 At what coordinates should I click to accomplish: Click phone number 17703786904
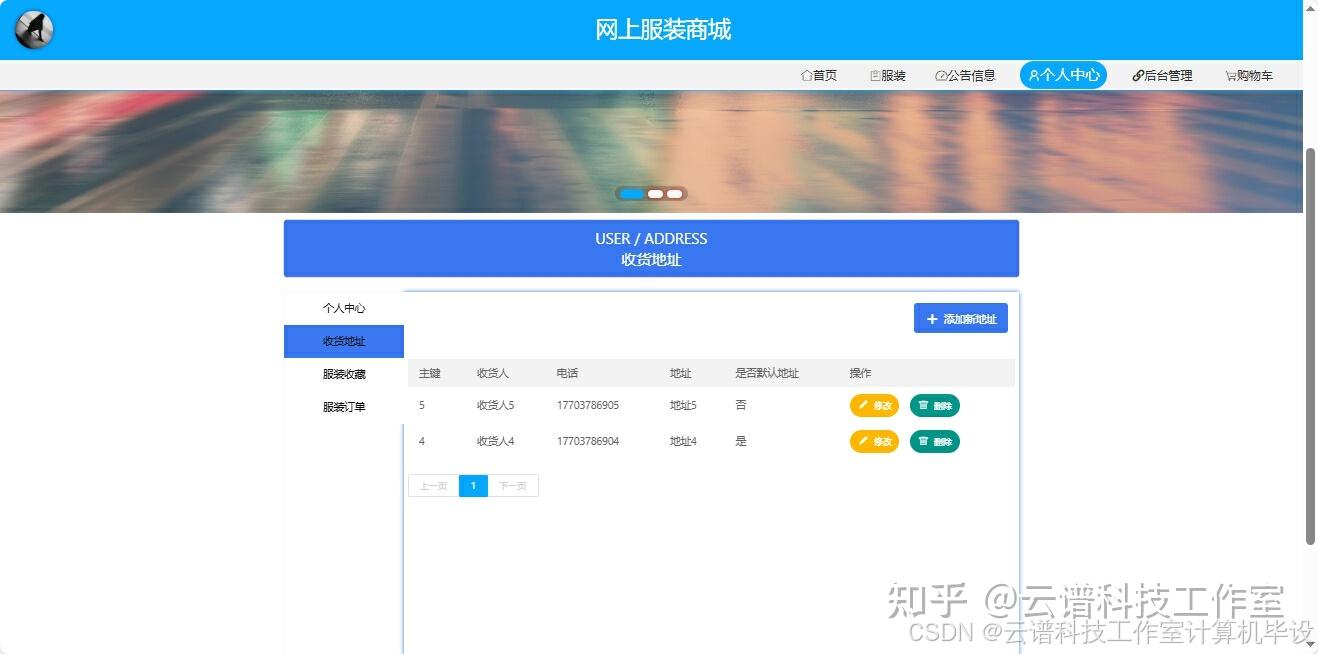[588, 441]
